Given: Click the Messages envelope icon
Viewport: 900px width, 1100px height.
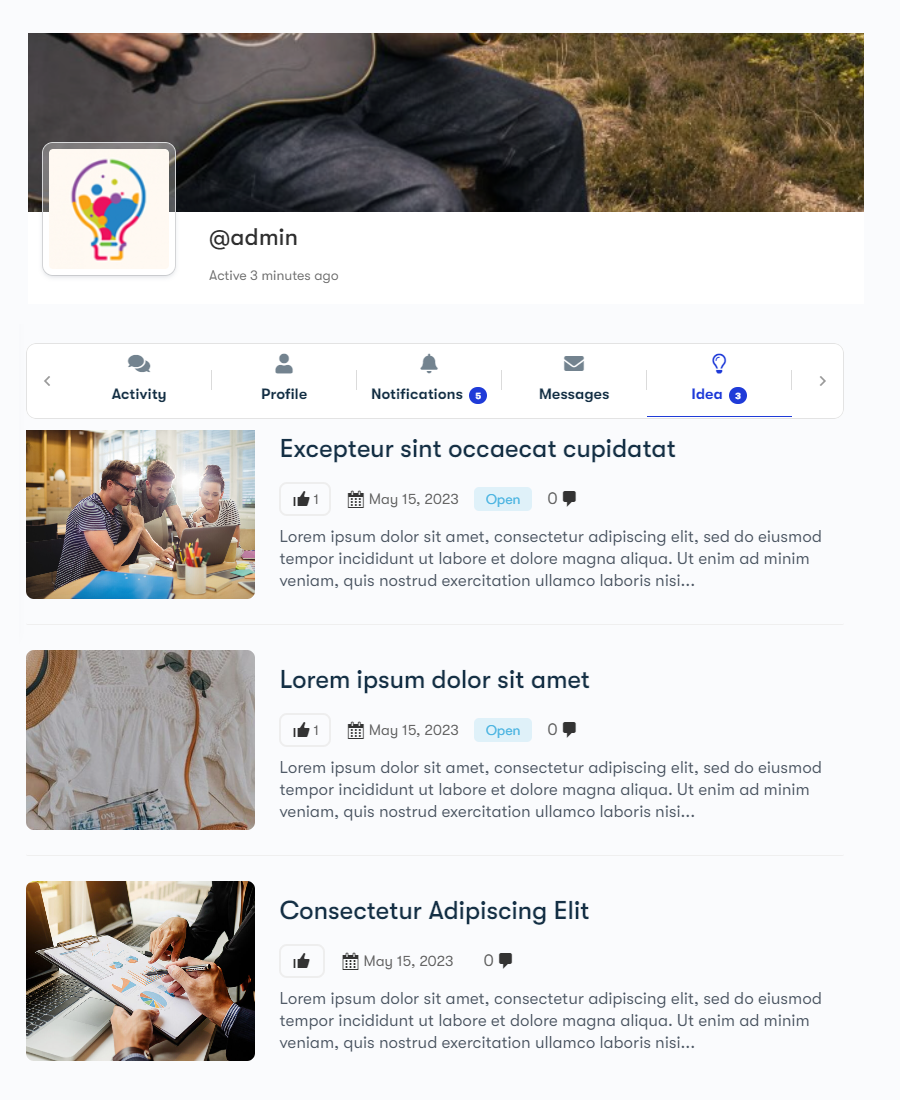Looking at the screenshot, I should tap(574, 363).
